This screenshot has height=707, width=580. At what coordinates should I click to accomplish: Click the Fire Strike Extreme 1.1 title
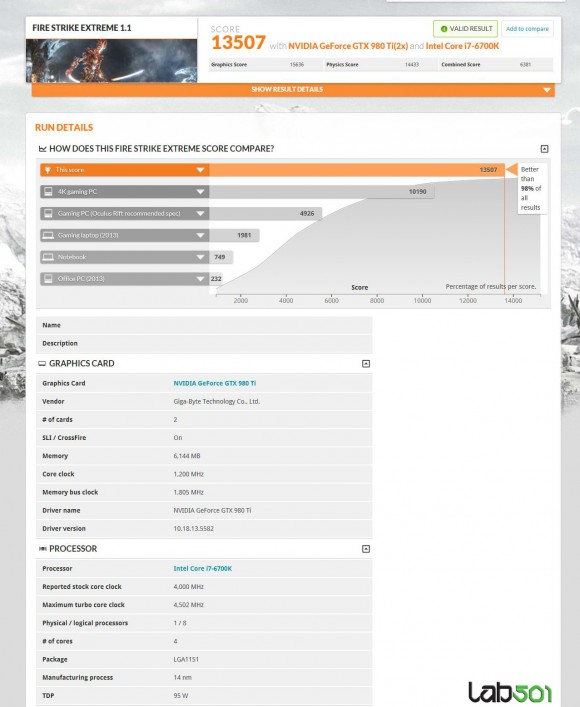pyautogui.click(x=82, y=28)
